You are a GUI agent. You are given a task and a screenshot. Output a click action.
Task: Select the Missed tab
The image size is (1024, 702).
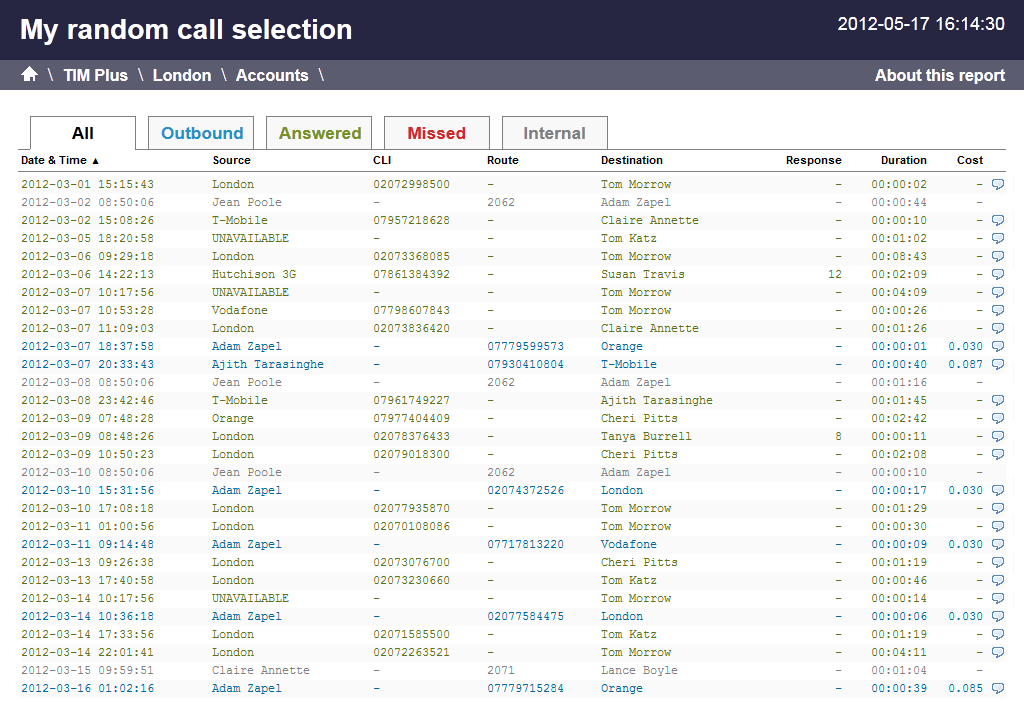[x=437, y=133]
